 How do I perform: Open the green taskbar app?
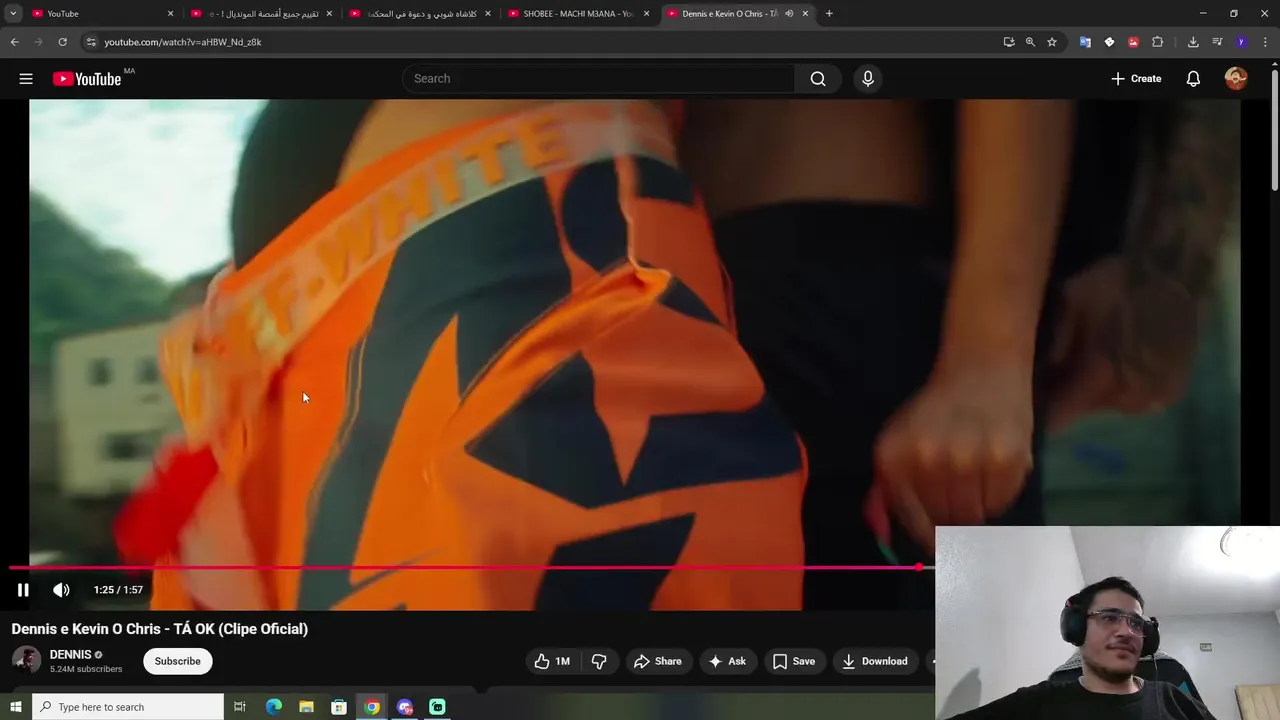click(x=437, y=707)
